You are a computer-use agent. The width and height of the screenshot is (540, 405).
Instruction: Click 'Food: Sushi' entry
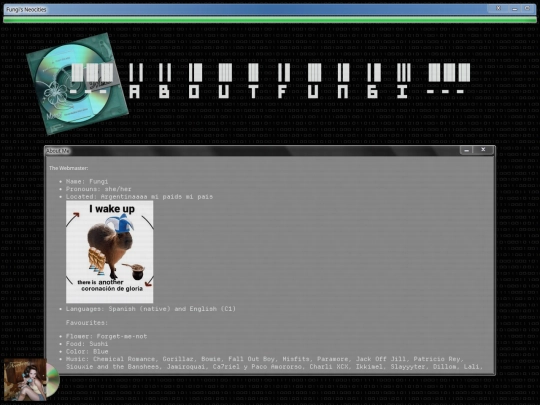pos(87,344)
